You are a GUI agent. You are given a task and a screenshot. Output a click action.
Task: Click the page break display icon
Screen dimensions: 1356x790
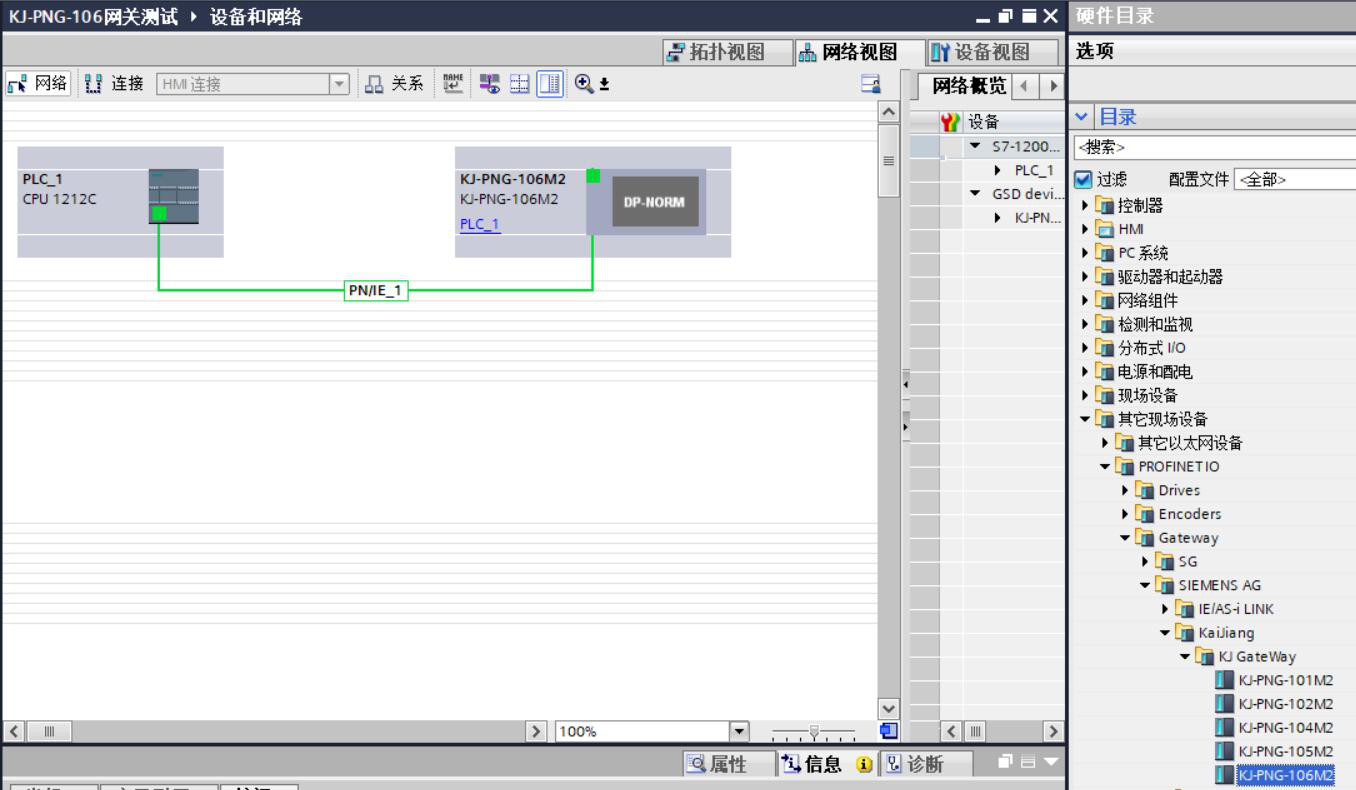click(x=520, y=84)
